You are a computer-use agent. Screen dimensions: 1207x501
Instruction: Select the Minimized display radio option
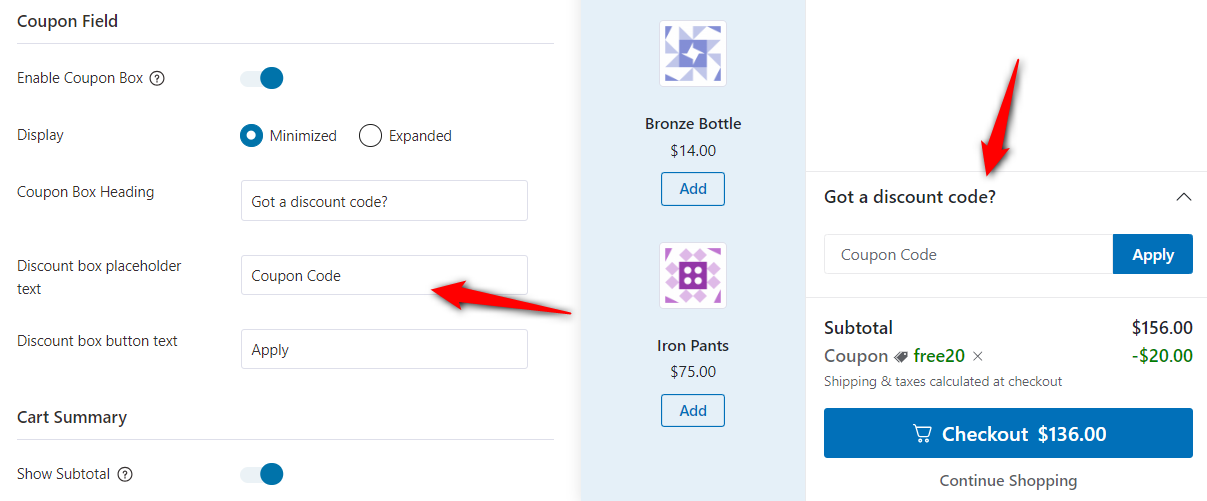point(251,136)
